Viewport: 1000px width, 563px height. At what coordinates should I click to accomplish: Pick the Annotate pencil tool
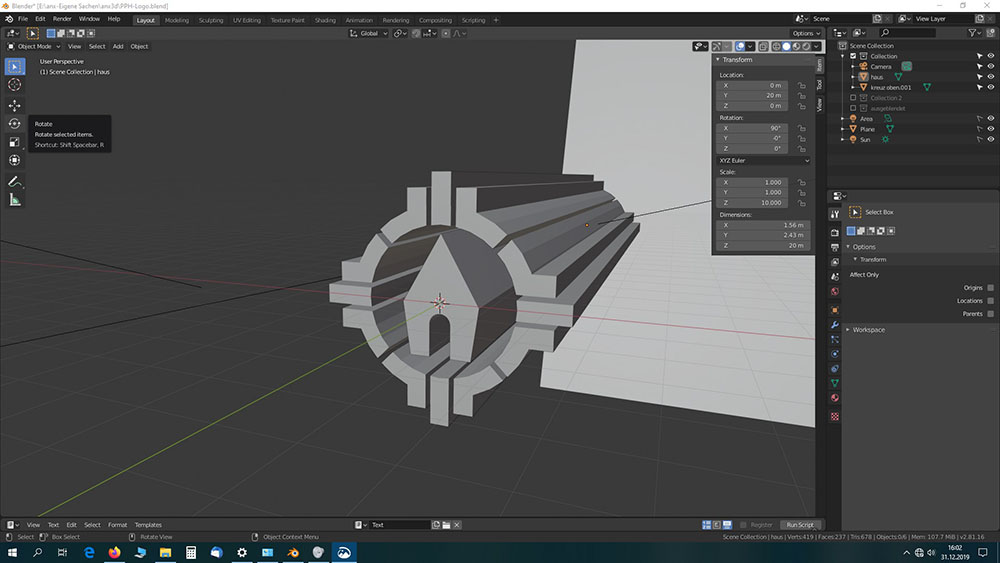coord(14,181)
